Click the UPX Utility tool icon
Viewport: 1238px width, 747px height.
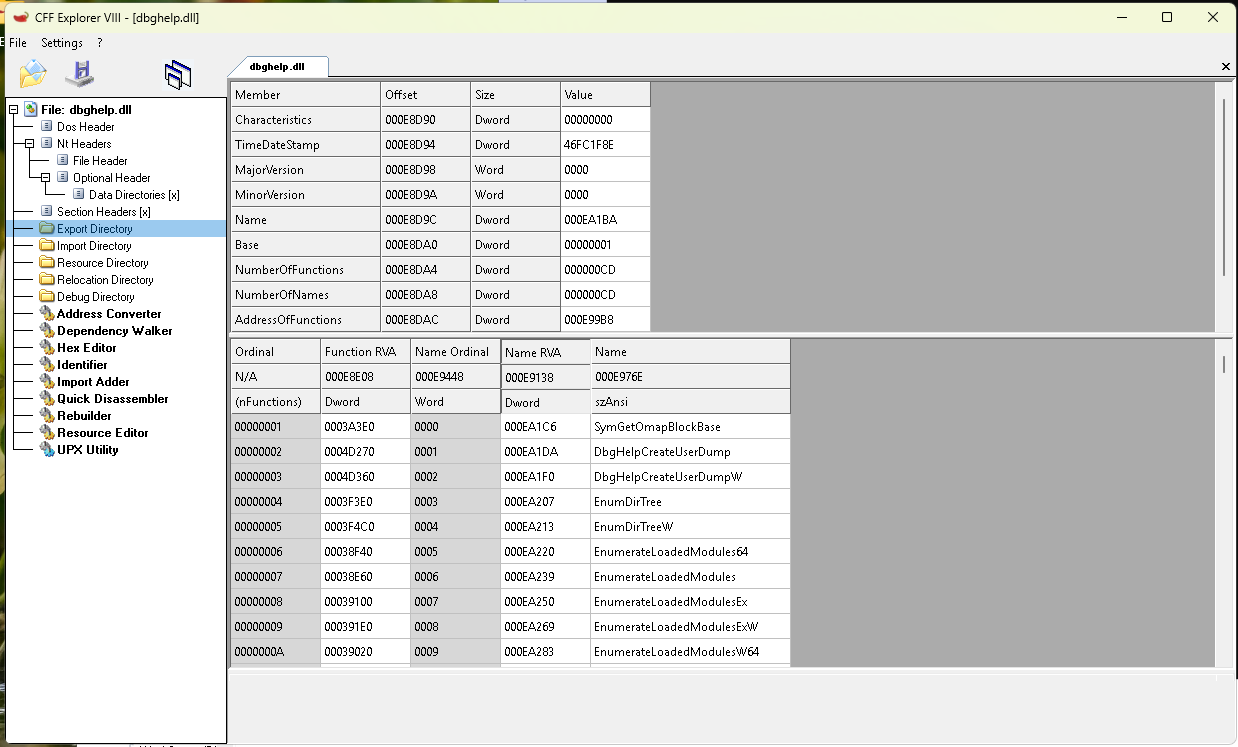[x=47, y=450]
